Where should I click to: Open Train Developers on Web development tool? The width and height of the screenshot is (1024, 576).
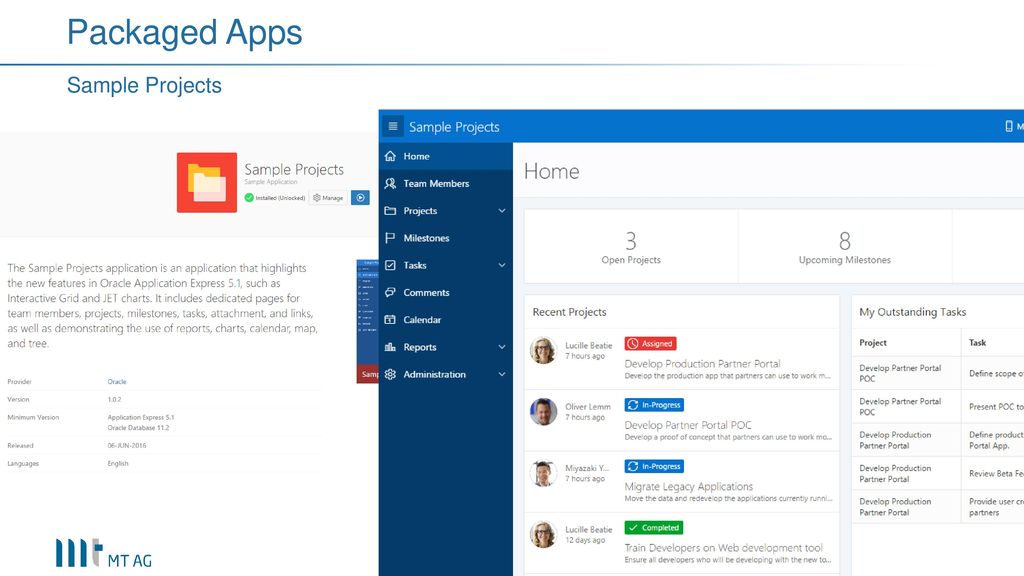click(723, 548)
